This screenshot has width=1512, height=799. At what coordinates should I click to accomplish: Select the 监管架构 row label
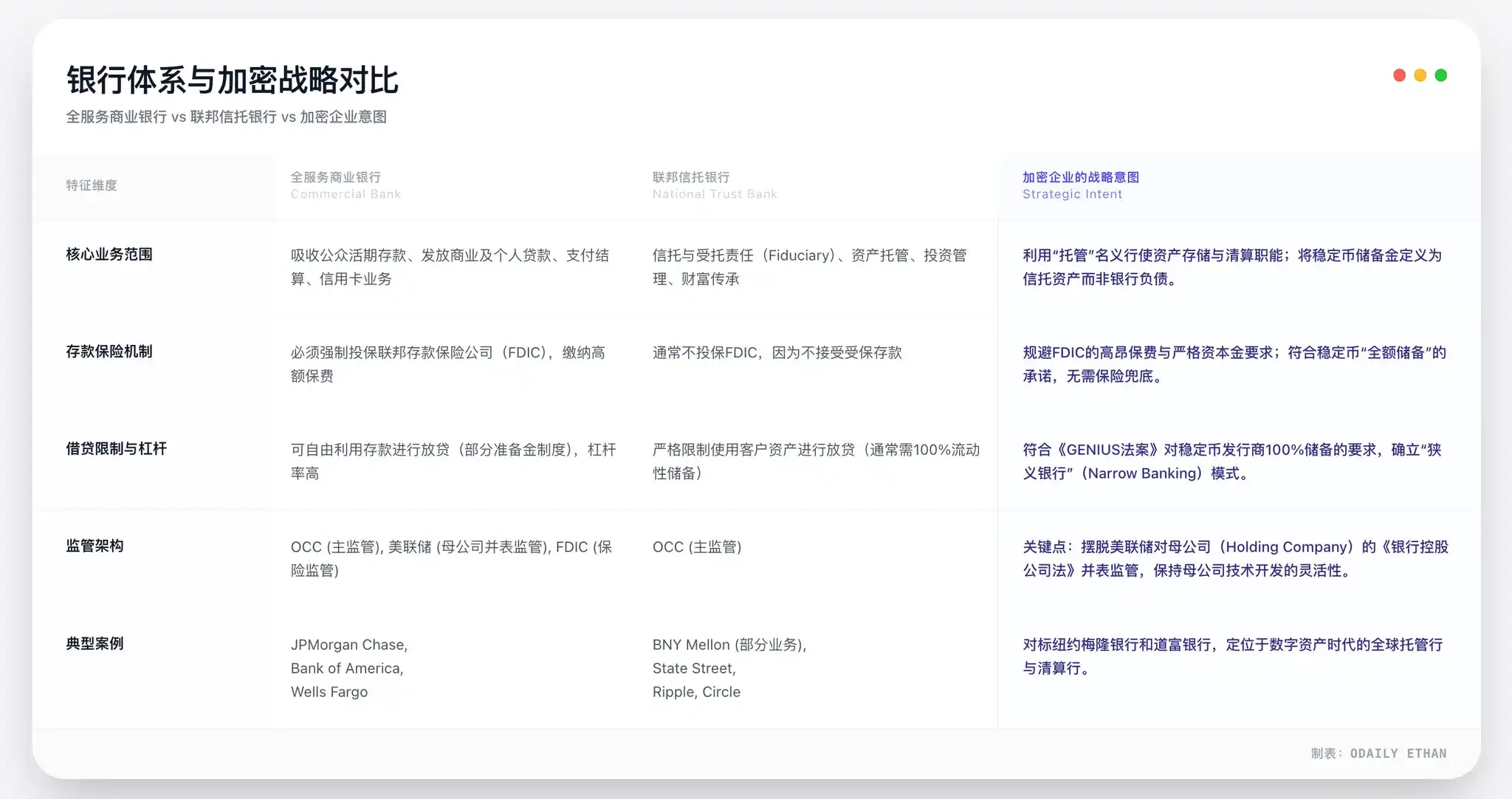point(94,546)
